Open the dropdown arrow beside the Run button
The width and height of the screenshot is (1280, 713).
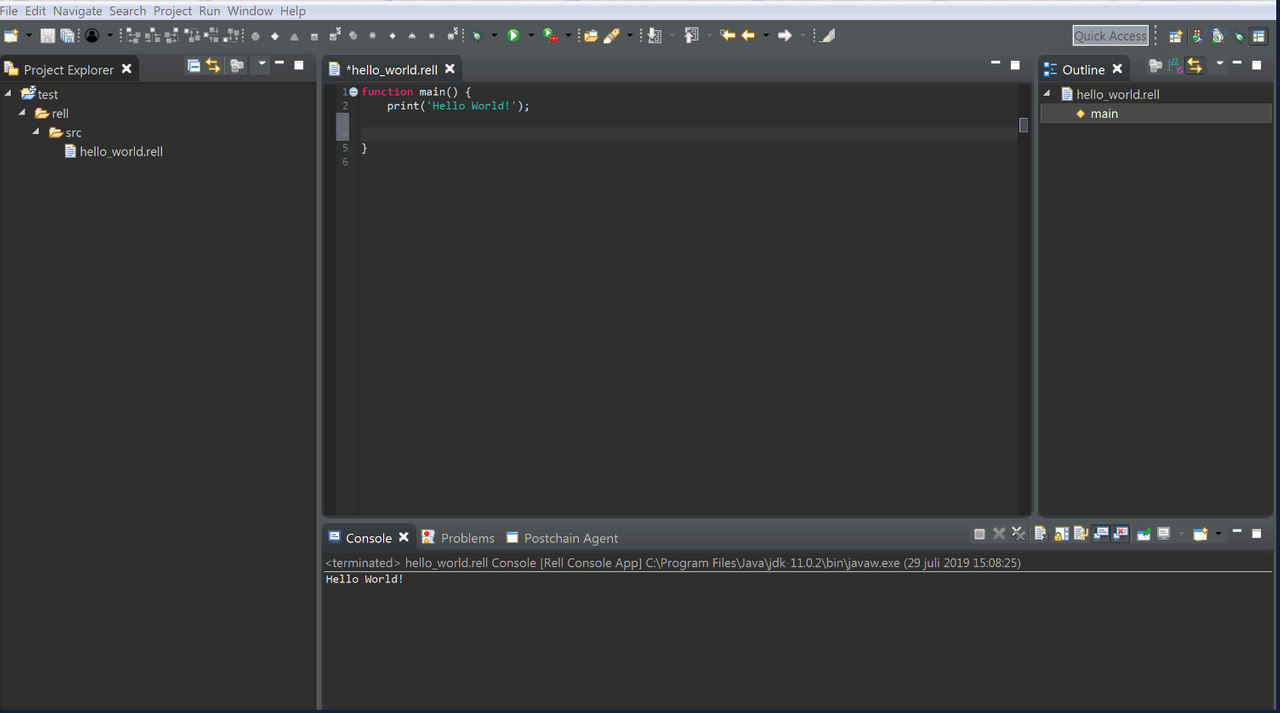[x=531, y=36]
